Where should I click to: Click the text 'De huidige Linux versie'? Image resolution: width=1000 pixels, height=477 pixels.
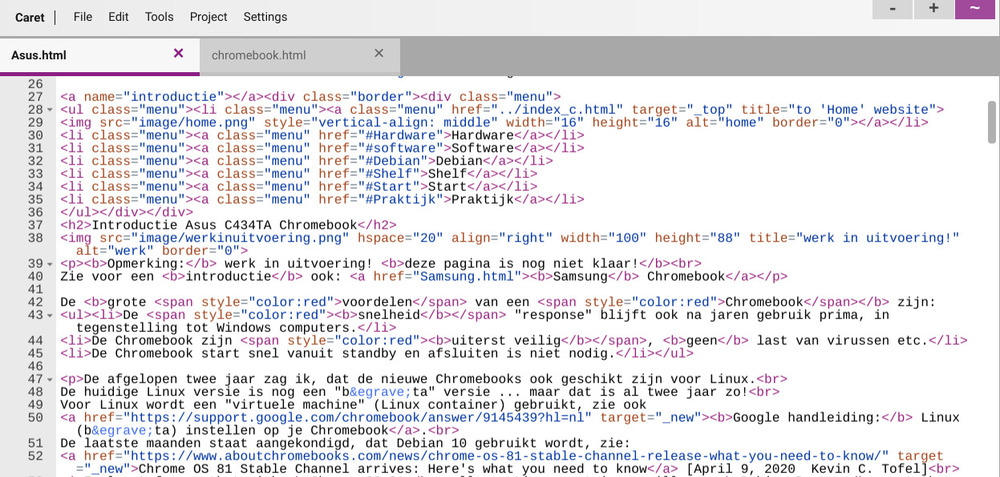pos(154,392)
